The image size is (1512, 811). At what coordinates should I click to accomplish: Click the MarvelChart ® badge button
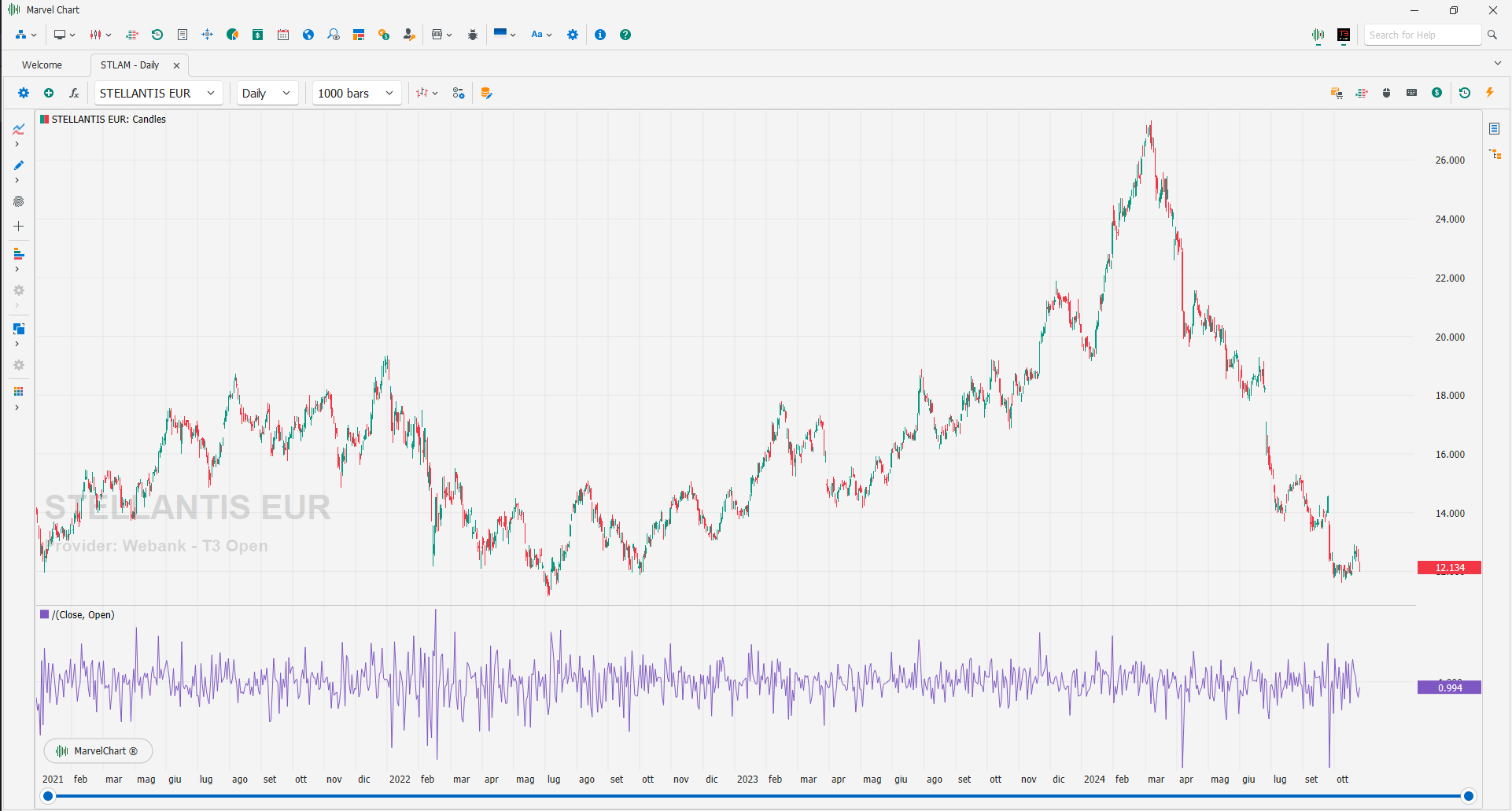click(98, 751)
